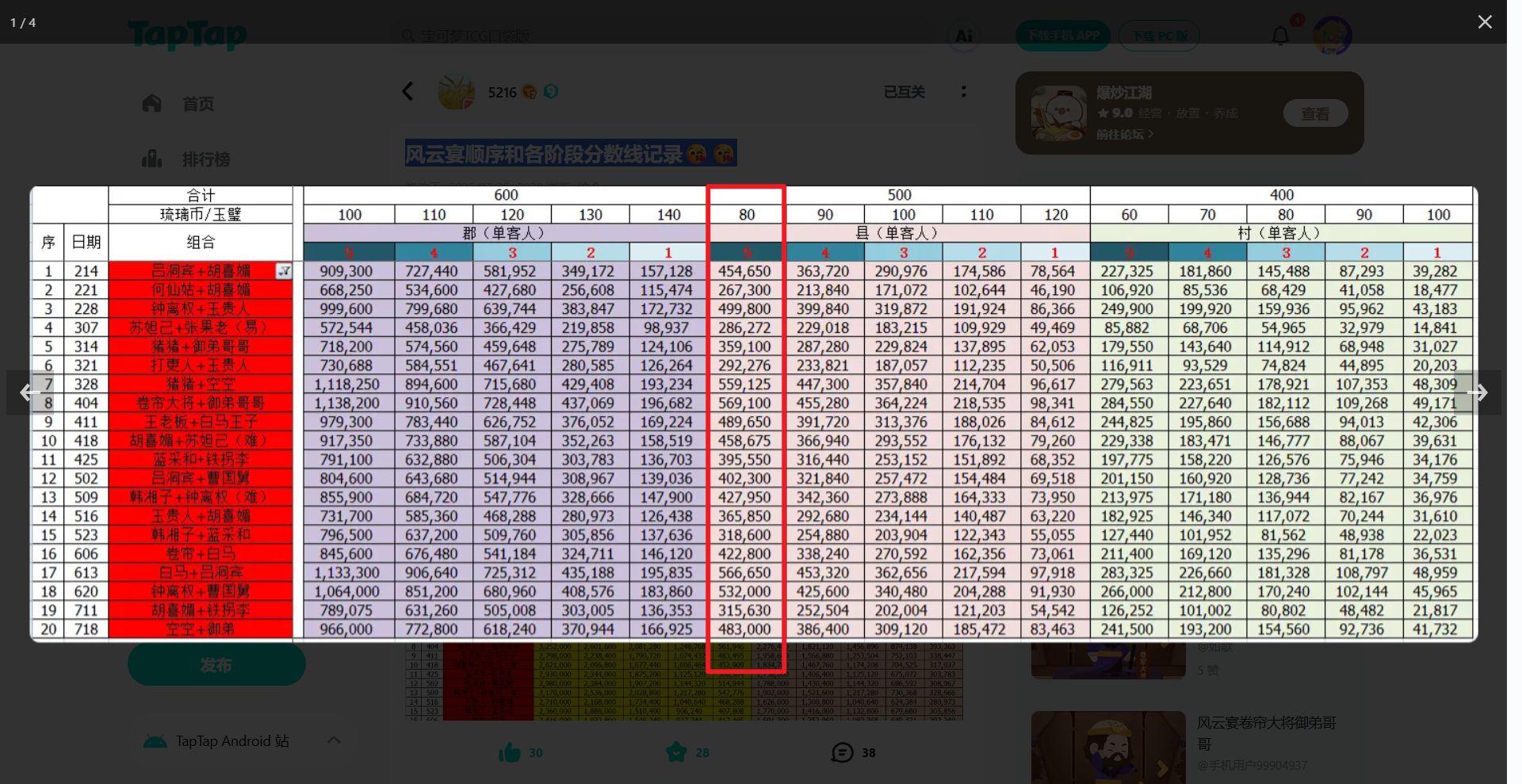
Task: Click the TapTap logo
Action: pyautogui.click(x=188, y=35)
